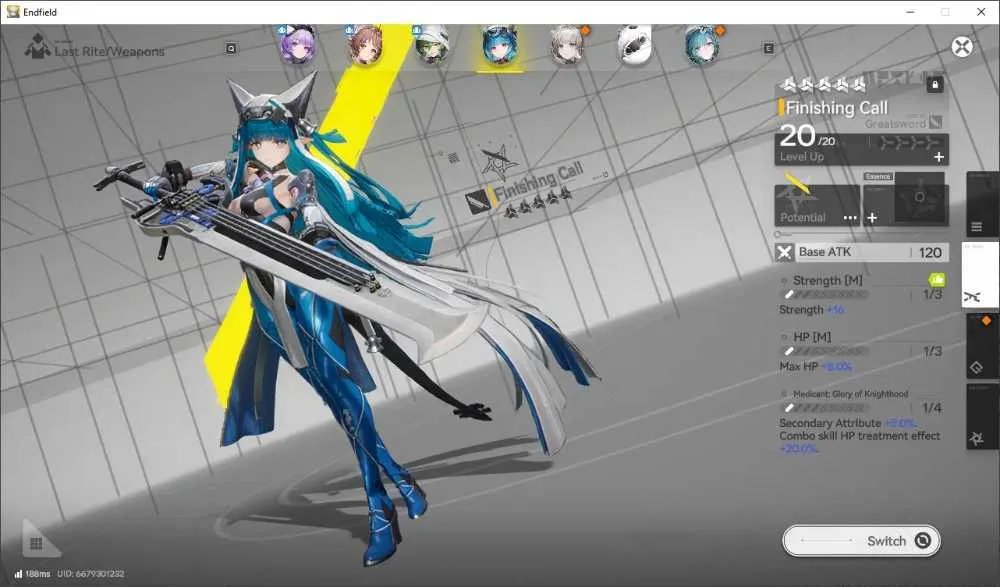Click the Greatsword weapon type icon
1000x587 pixels.
pos(936,121)
